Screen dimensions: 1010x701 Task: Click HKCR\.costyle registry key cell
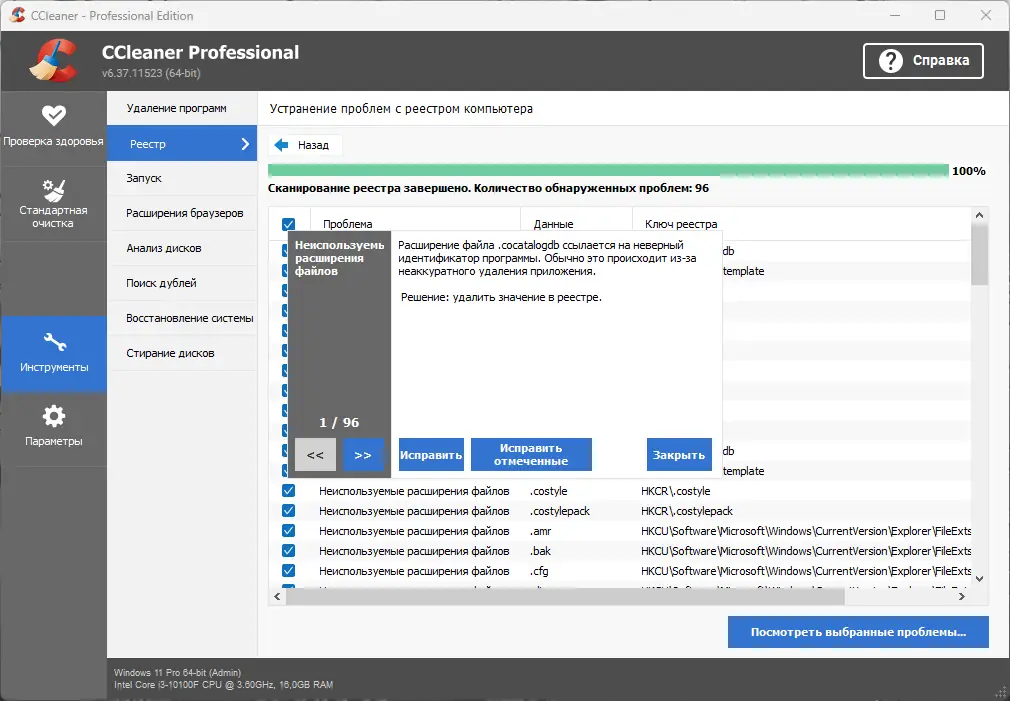click(x=676, y=491)
